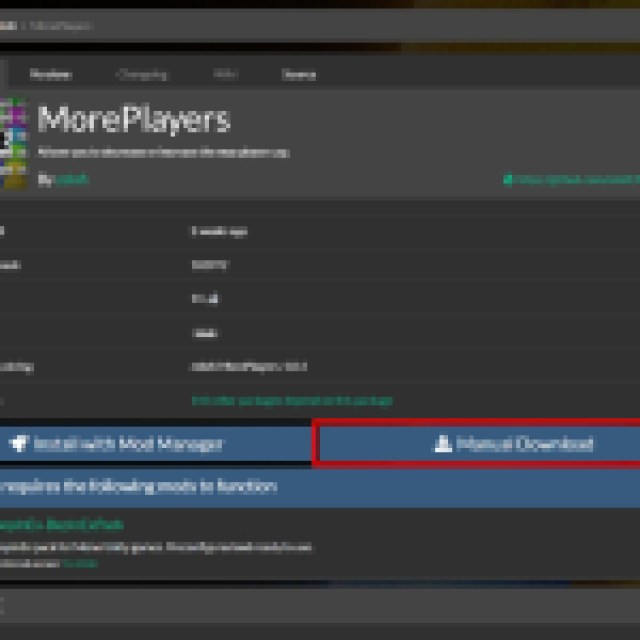Click the Manual Download button
Viewport: 640px width, 640px height.
(478, 444)
